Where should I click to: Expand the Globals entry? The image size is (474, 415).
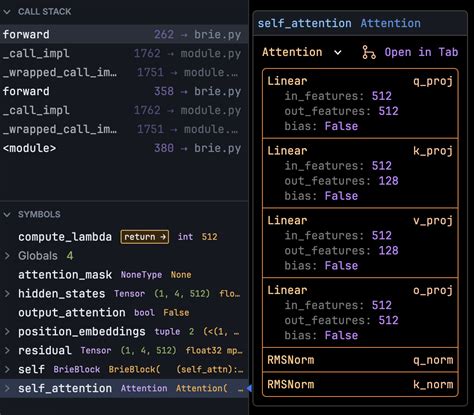point(7,256)
